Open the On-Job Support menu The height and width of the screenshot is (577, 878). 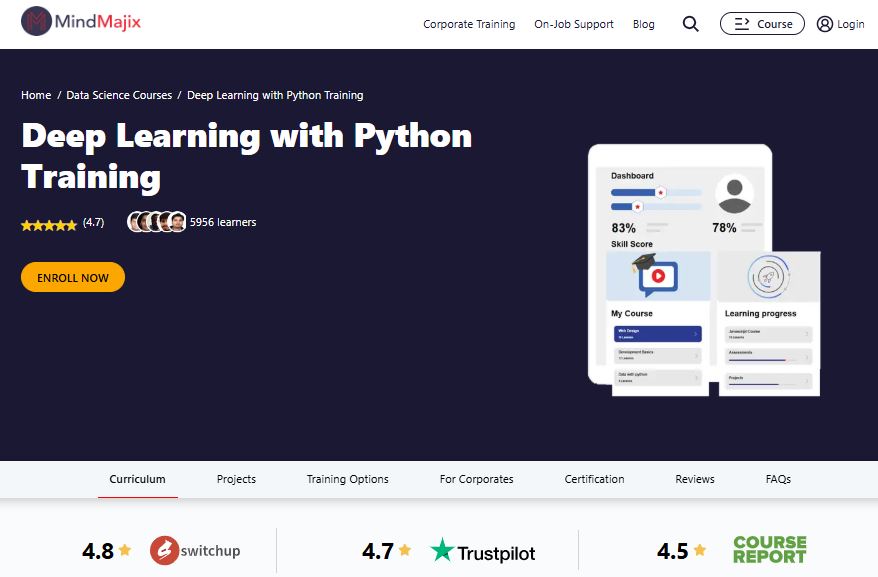pyautogui.click(x=573, y=23)
